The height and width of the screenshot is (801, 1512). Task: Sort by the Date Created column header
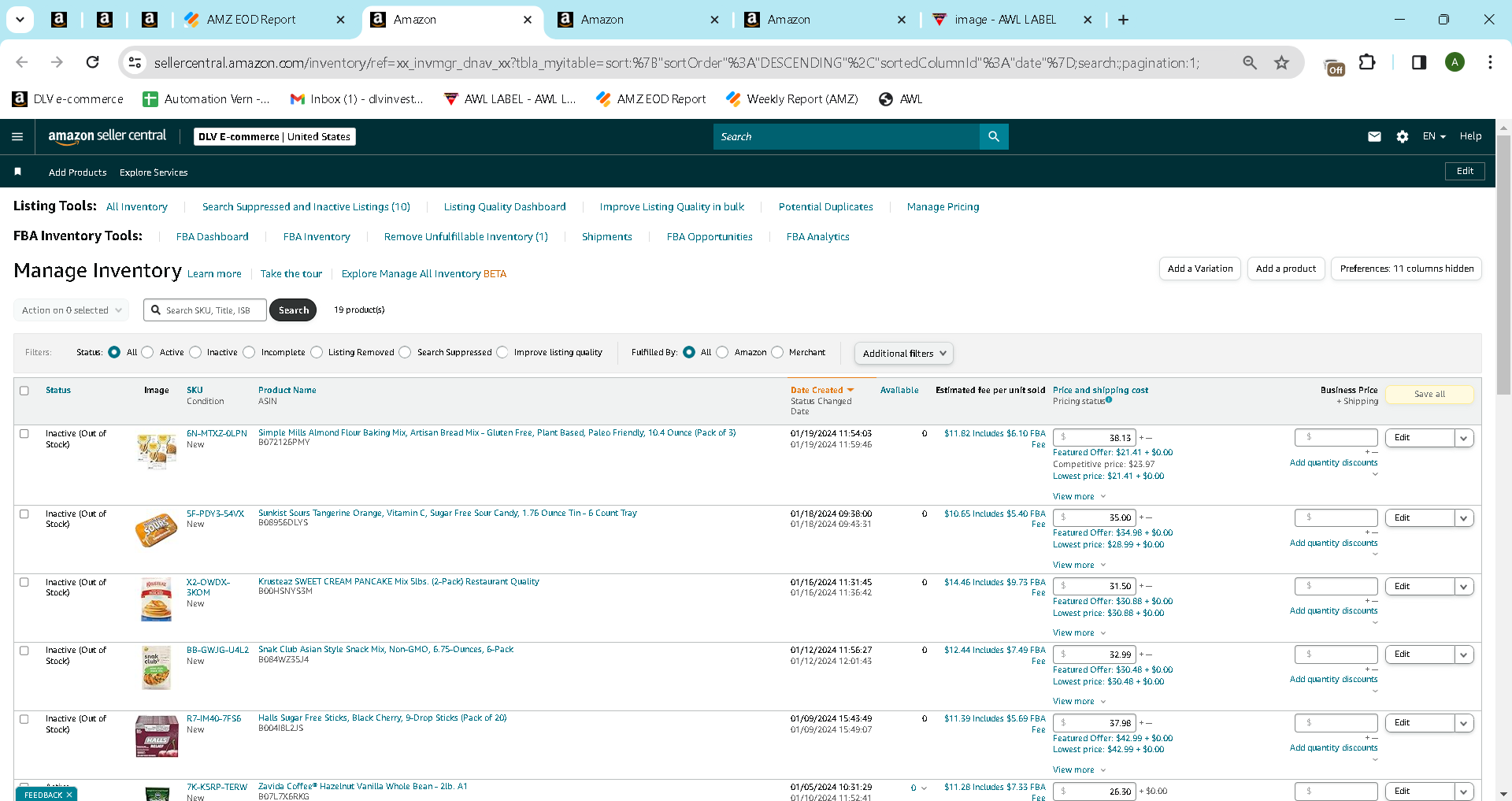tap(822, 391)
